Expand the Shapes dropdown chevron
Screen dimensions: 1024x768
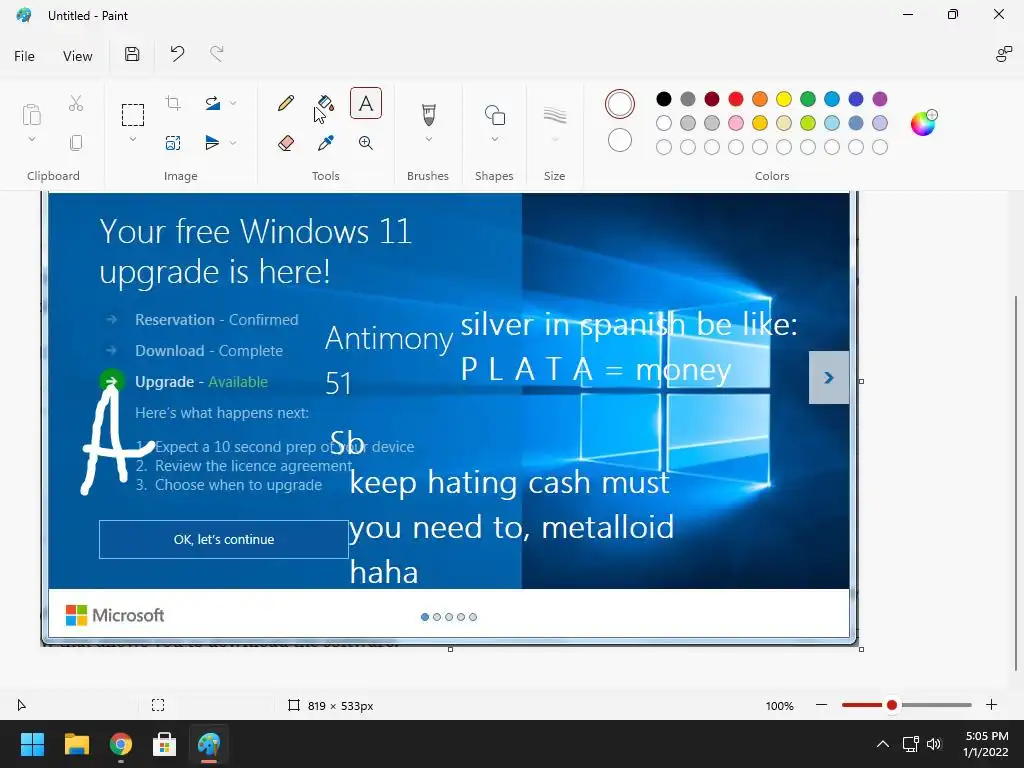[x=494, y=139]
